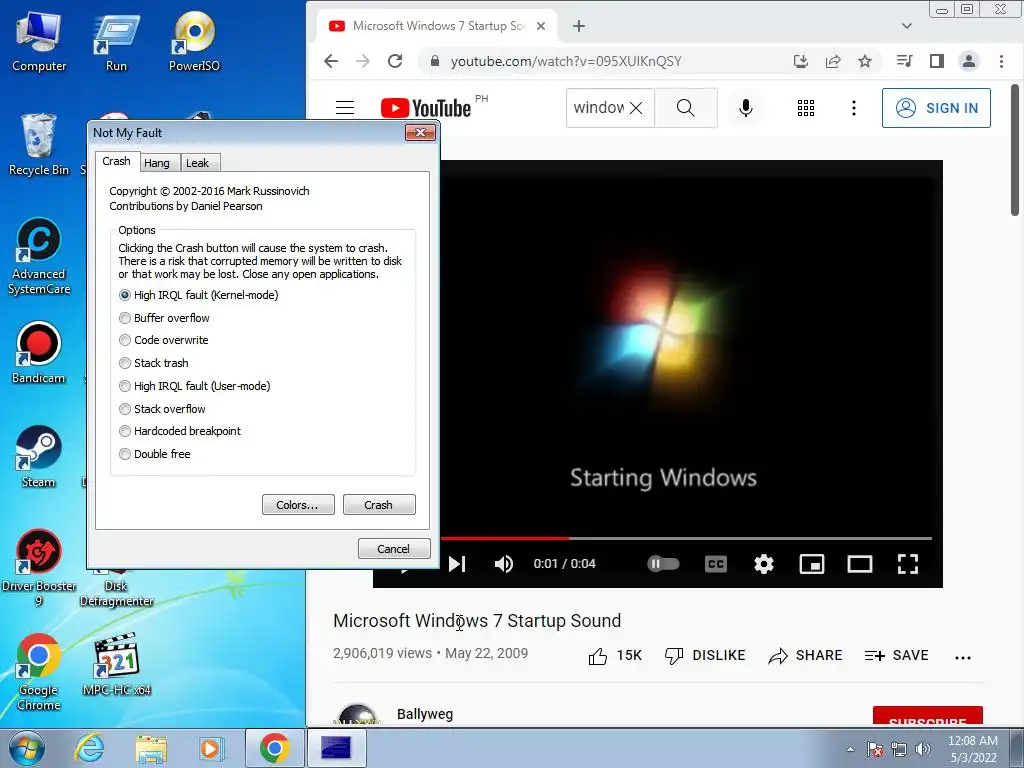Screen dimensions: 1024x768
Task: Toggle the Chrome side panel icon
Action: (936, 61)
